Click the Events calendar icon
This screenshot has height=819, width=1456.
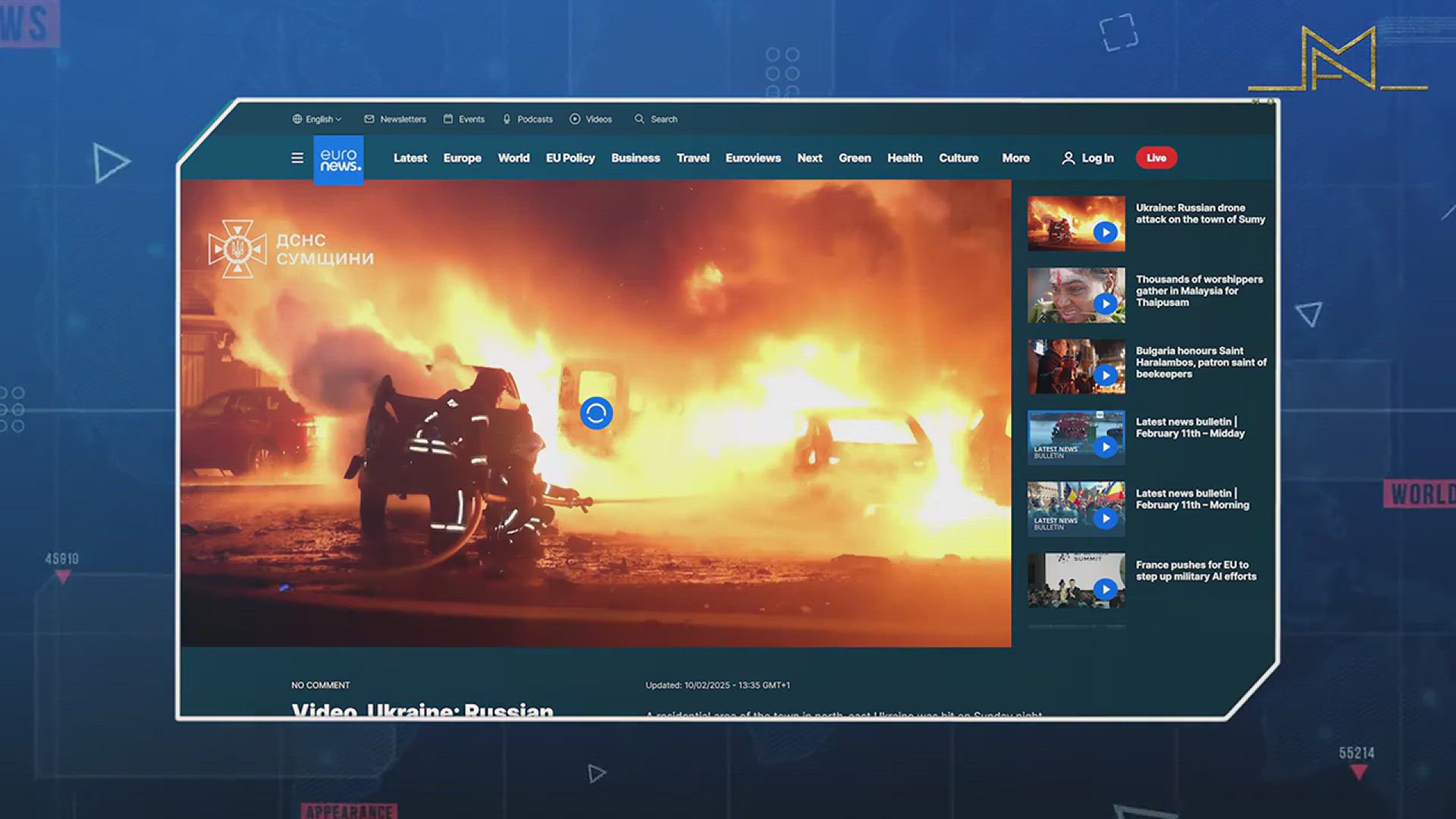[x=448, y=119]
